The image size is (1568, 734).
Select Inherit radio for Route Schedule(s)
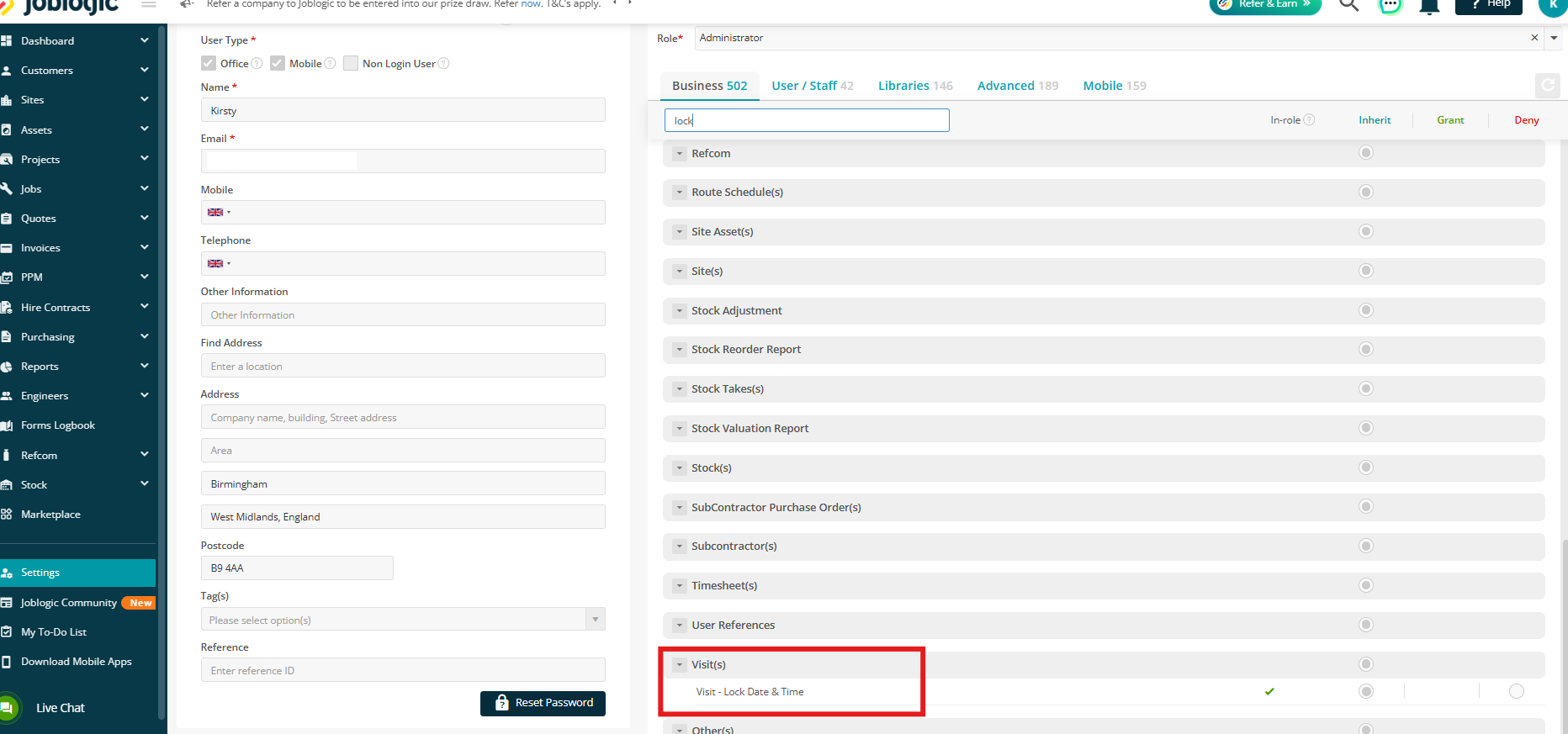pyautogui.click(x=1366, y=192)
